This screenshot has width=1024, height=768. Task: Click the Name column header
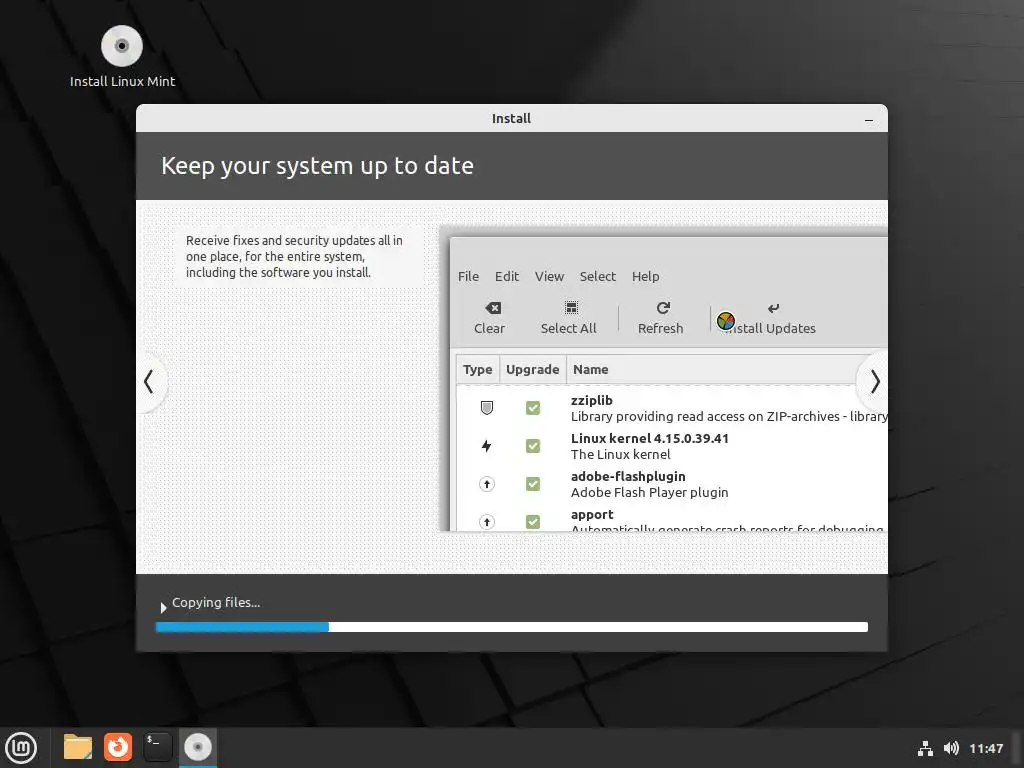[590, 370]
